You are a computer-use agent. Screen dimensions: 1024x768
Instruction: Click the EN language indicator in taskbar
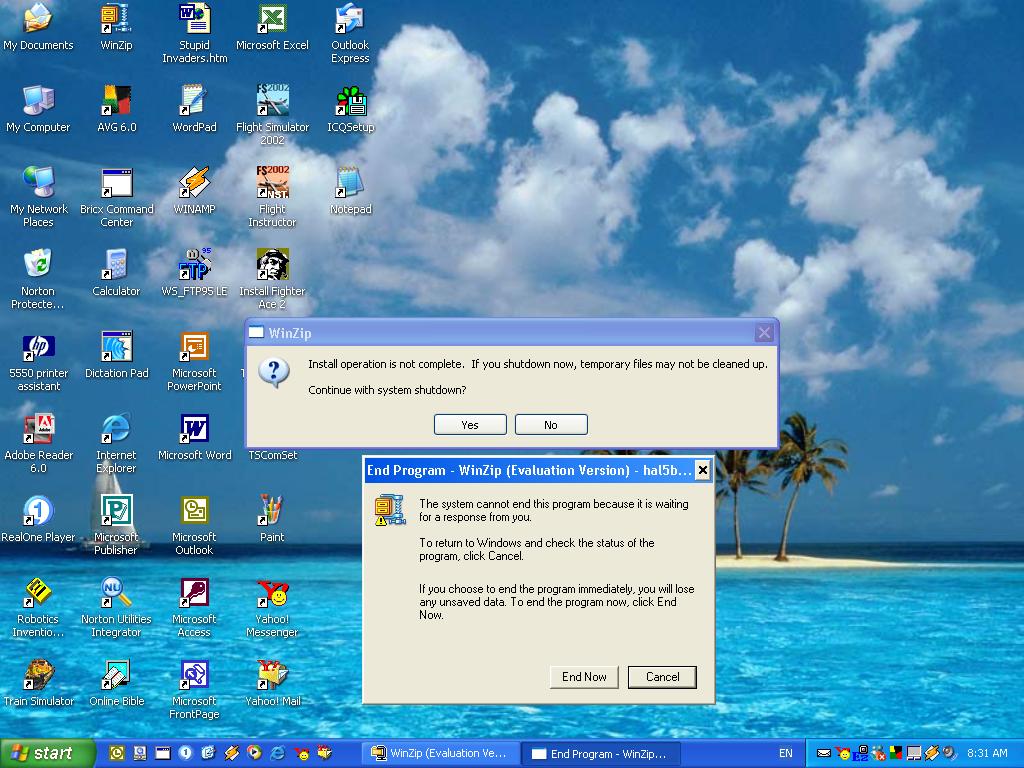point(786,753)
